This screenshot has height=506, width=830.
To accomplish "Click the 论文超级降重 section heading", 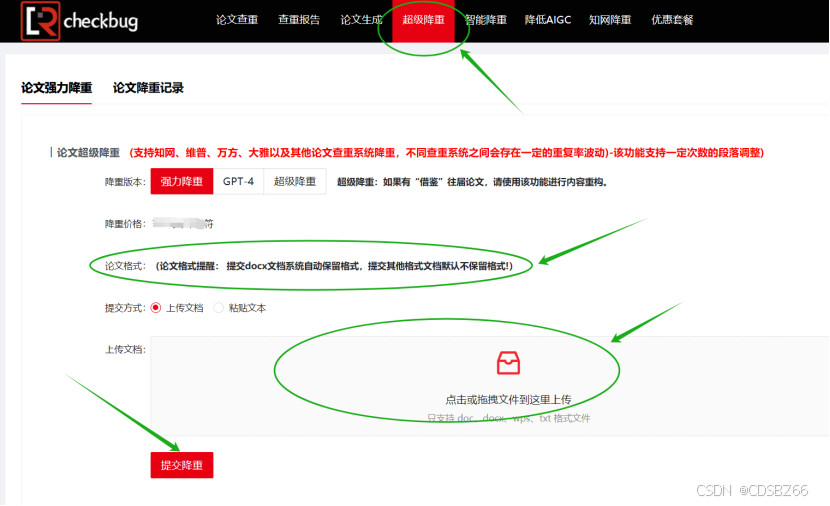I will (x=88, y=152).
